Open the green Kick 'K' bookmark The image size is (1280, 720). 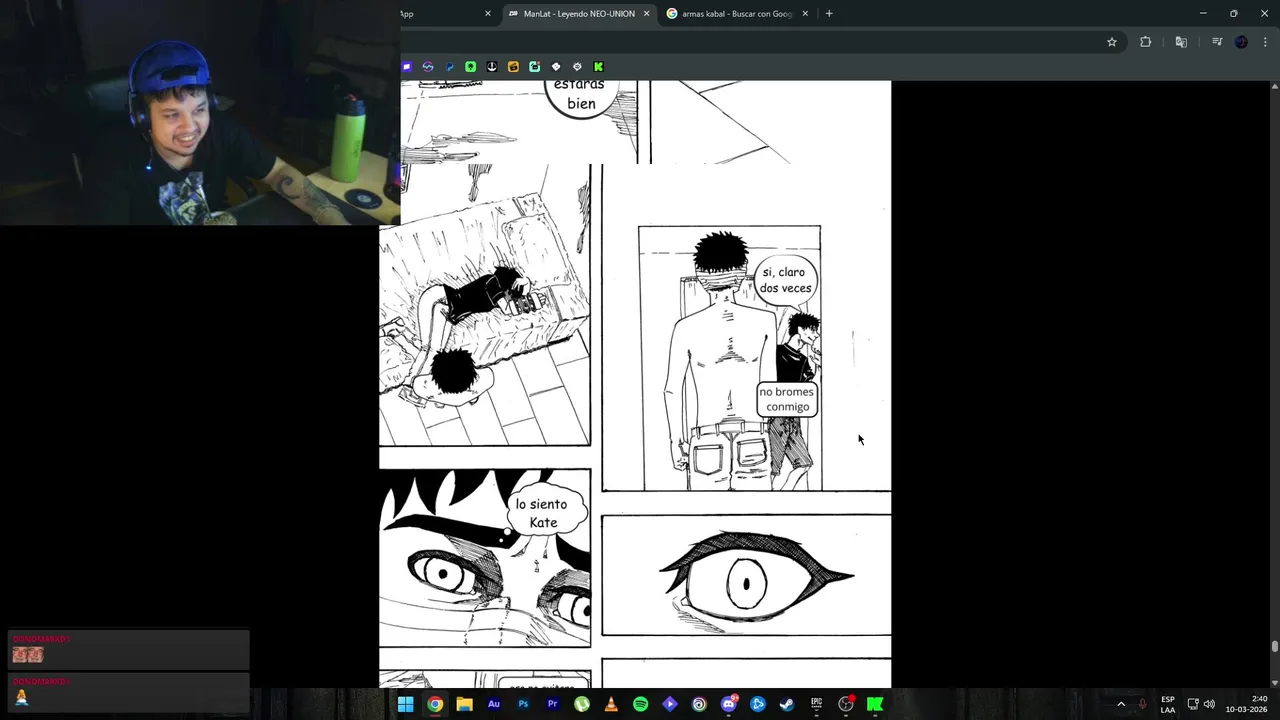(598, 67)
